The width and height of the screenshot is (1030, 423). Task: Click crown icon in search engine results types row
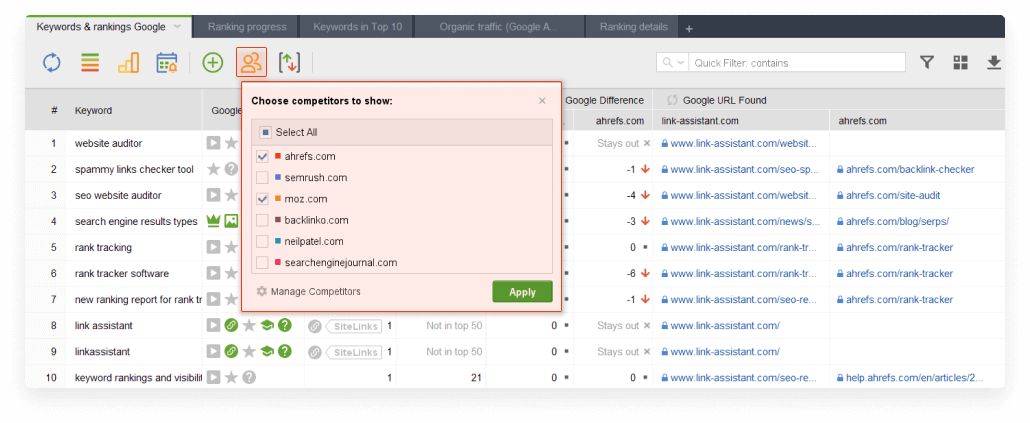tap(213, 221)
